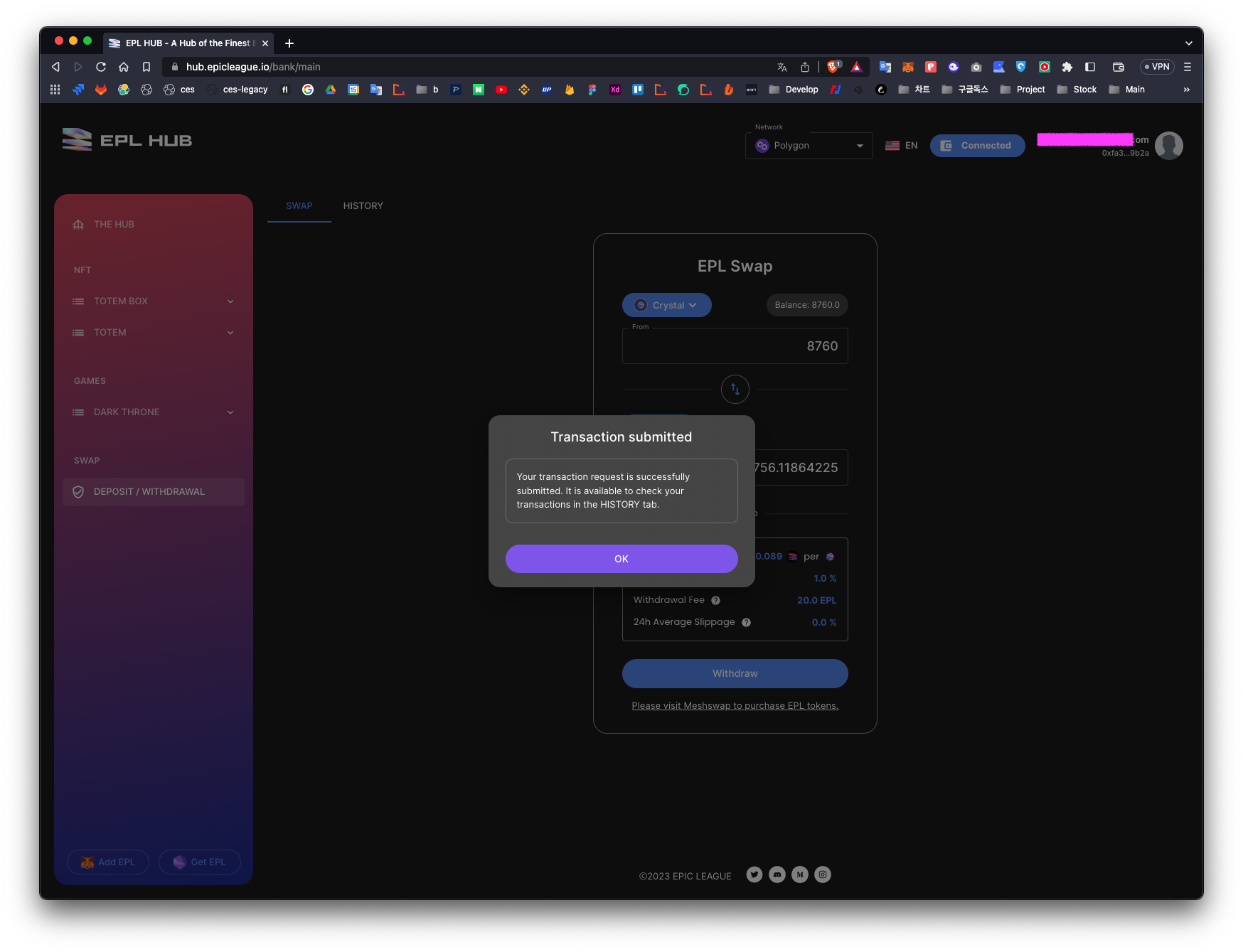Click the Withdraw button
This screenshot has width=1243, height=952.
point(735,674)
